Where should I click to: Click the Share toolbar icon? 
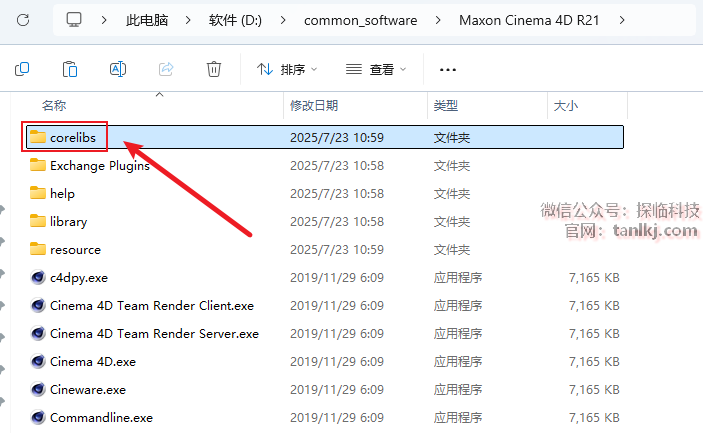click(x=166, y=69)
